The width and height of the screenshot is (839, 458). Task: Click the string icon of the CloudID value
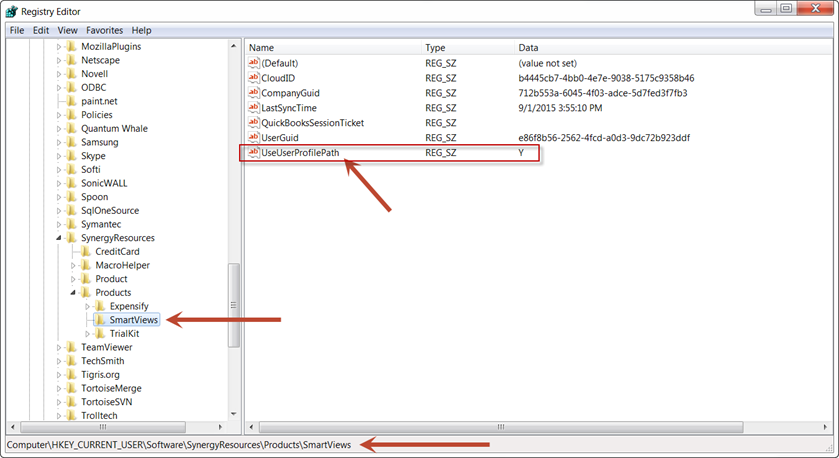pyautogui.click(x=254, y=78)
